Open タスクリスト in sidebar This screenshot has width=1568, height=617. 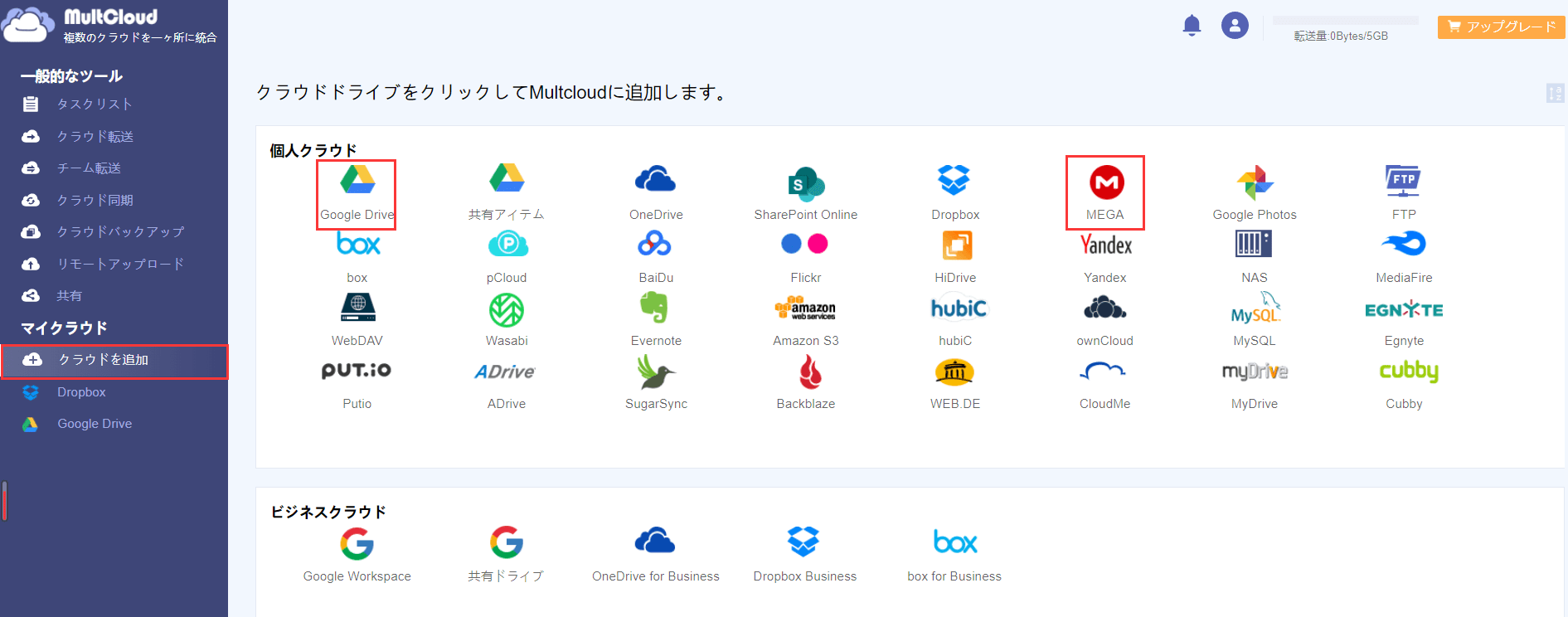pos(94,104)
